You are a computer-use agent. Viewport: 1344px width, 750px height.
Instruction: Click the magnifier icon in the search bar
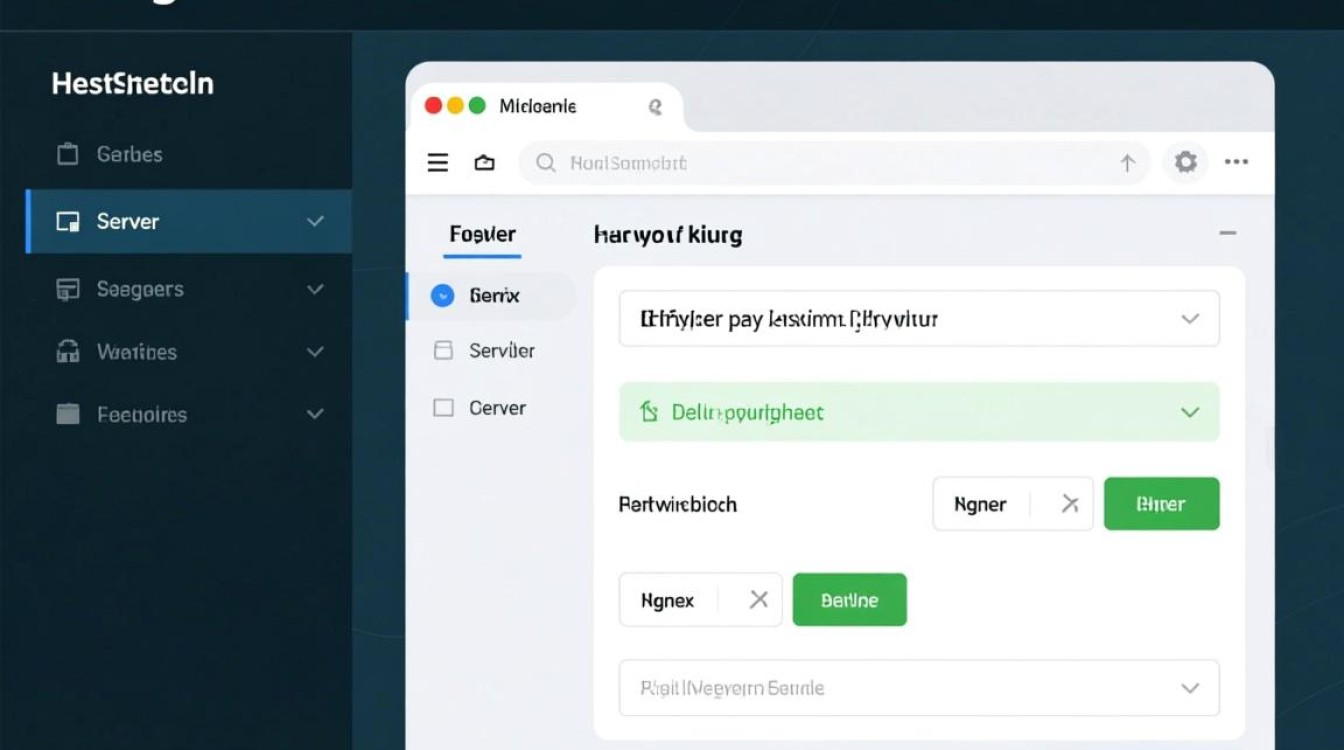click(545, 162)
